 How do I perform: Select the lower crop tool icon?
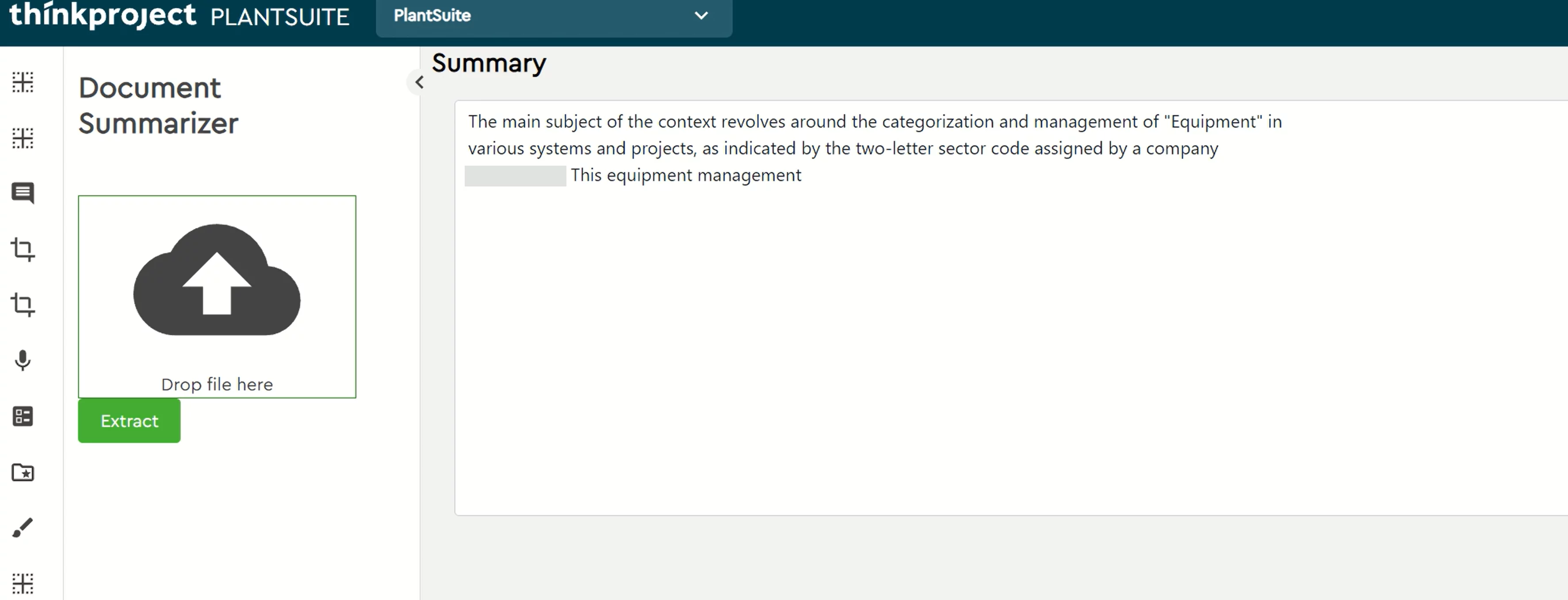click(x=23, y=304)
